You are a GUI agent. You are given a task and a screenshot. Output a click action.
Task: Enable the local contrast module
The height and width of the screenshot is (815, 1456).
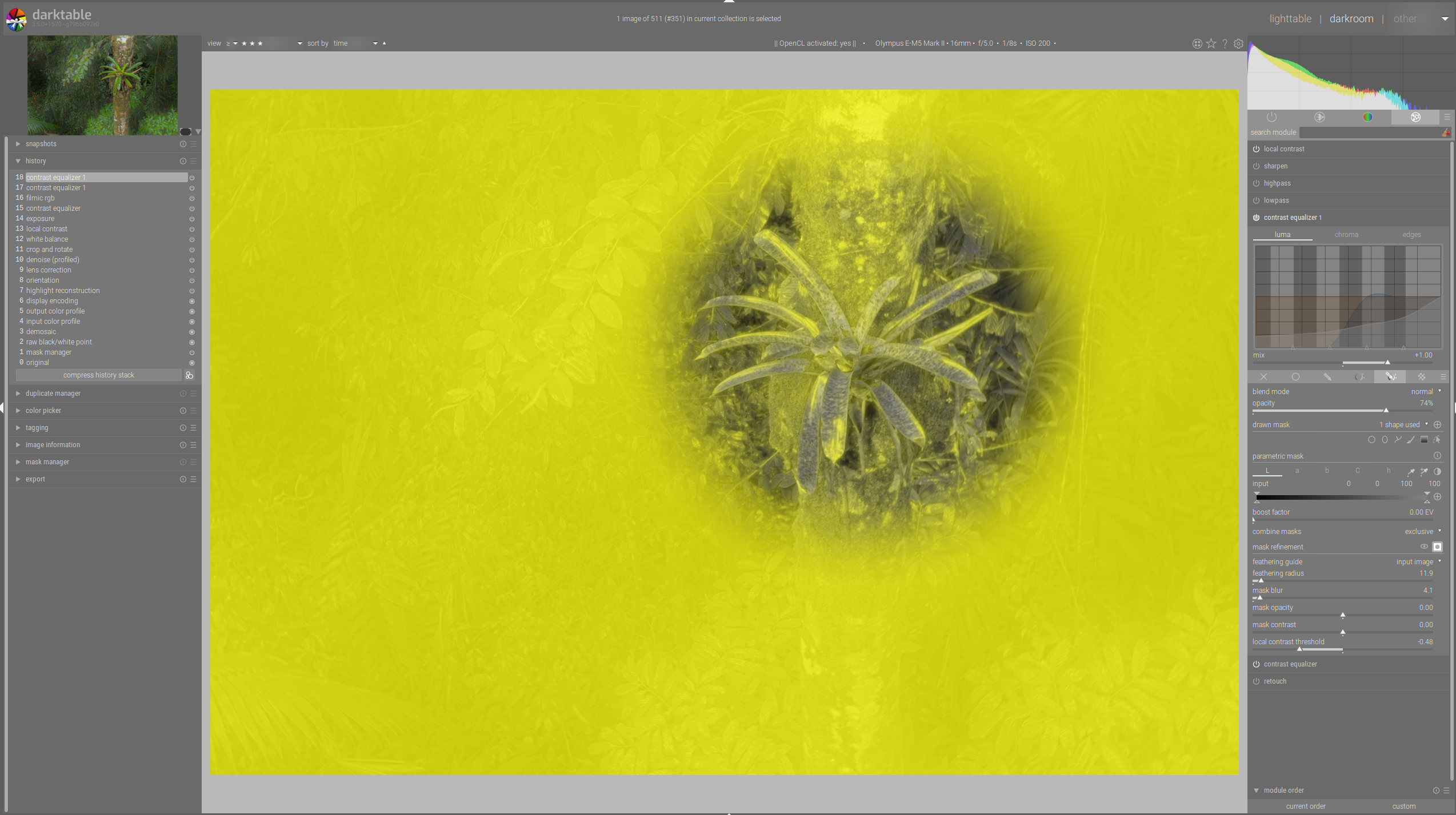tap(1256, 149)
